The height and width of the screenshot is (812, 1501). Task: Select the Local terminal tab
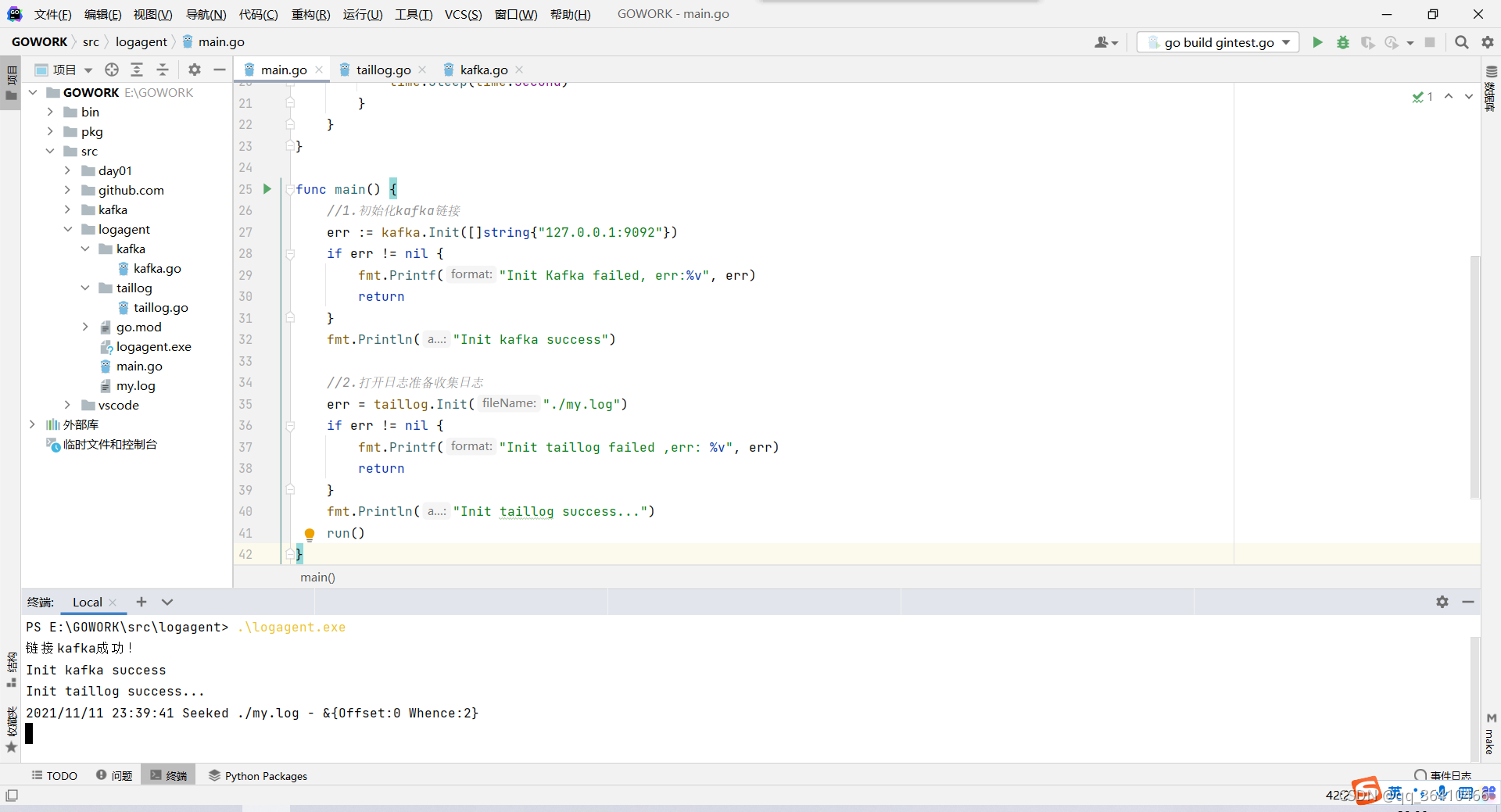[87, 602]
